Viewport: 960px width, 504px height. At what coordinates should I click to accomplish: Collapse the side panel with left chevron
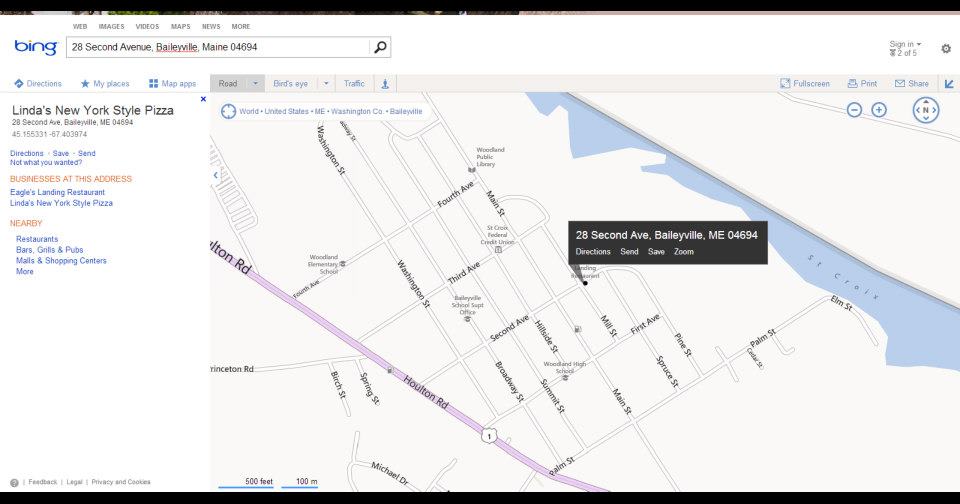click(216, 175)
